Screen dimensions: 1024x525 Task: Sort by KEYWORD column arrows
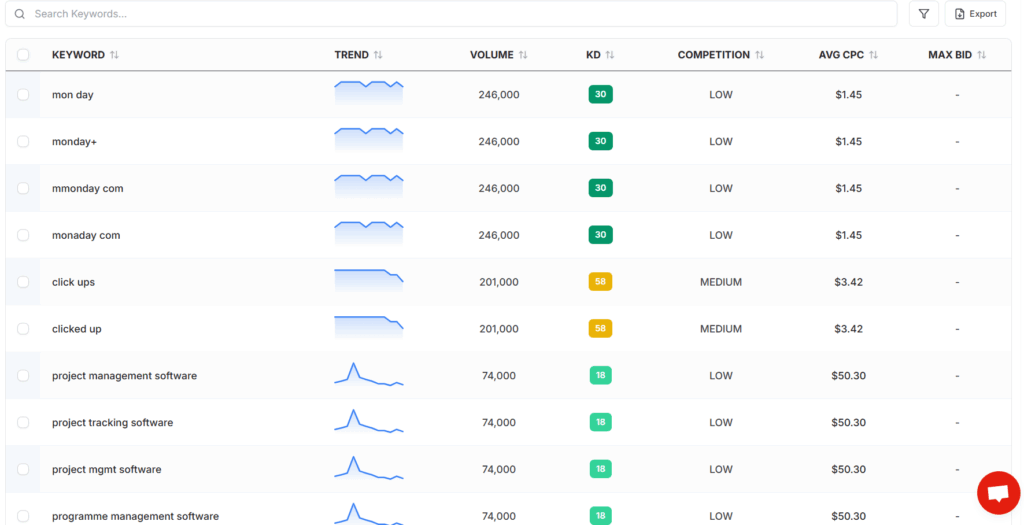coord(114,55)
